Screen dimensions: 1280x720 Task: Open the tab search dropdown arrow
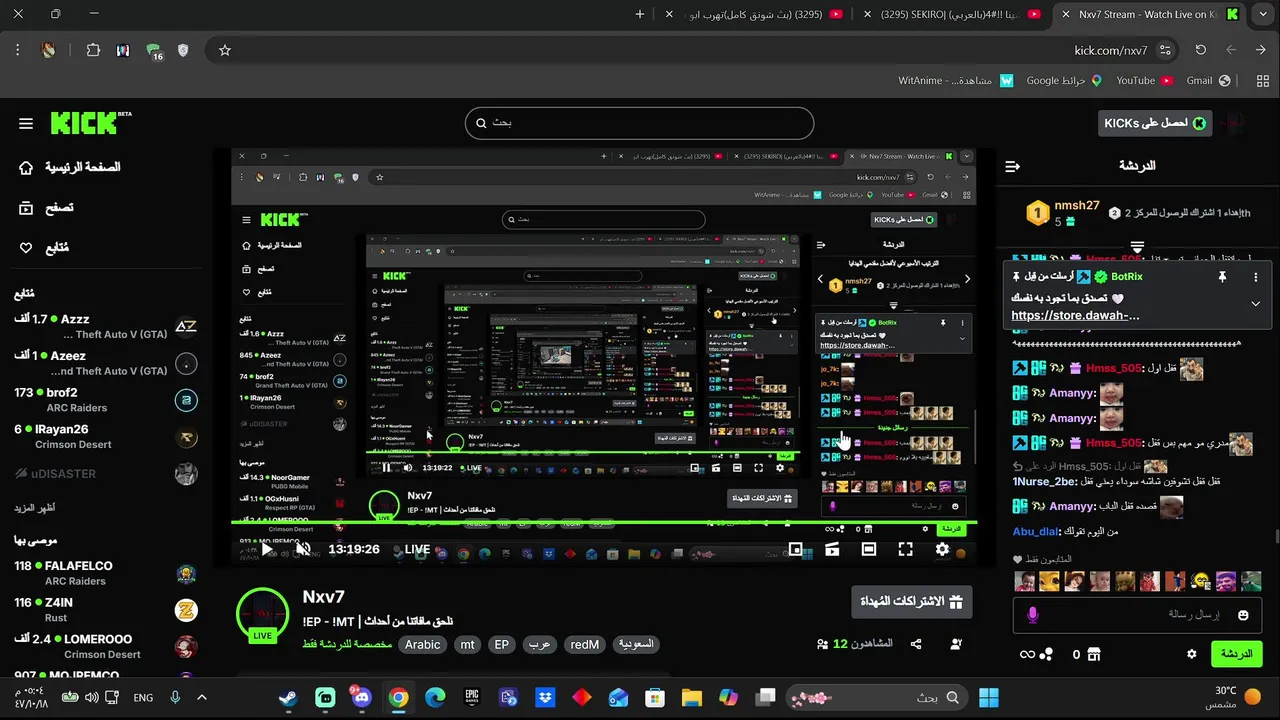pyautogui.click(x=1265, y=14)
